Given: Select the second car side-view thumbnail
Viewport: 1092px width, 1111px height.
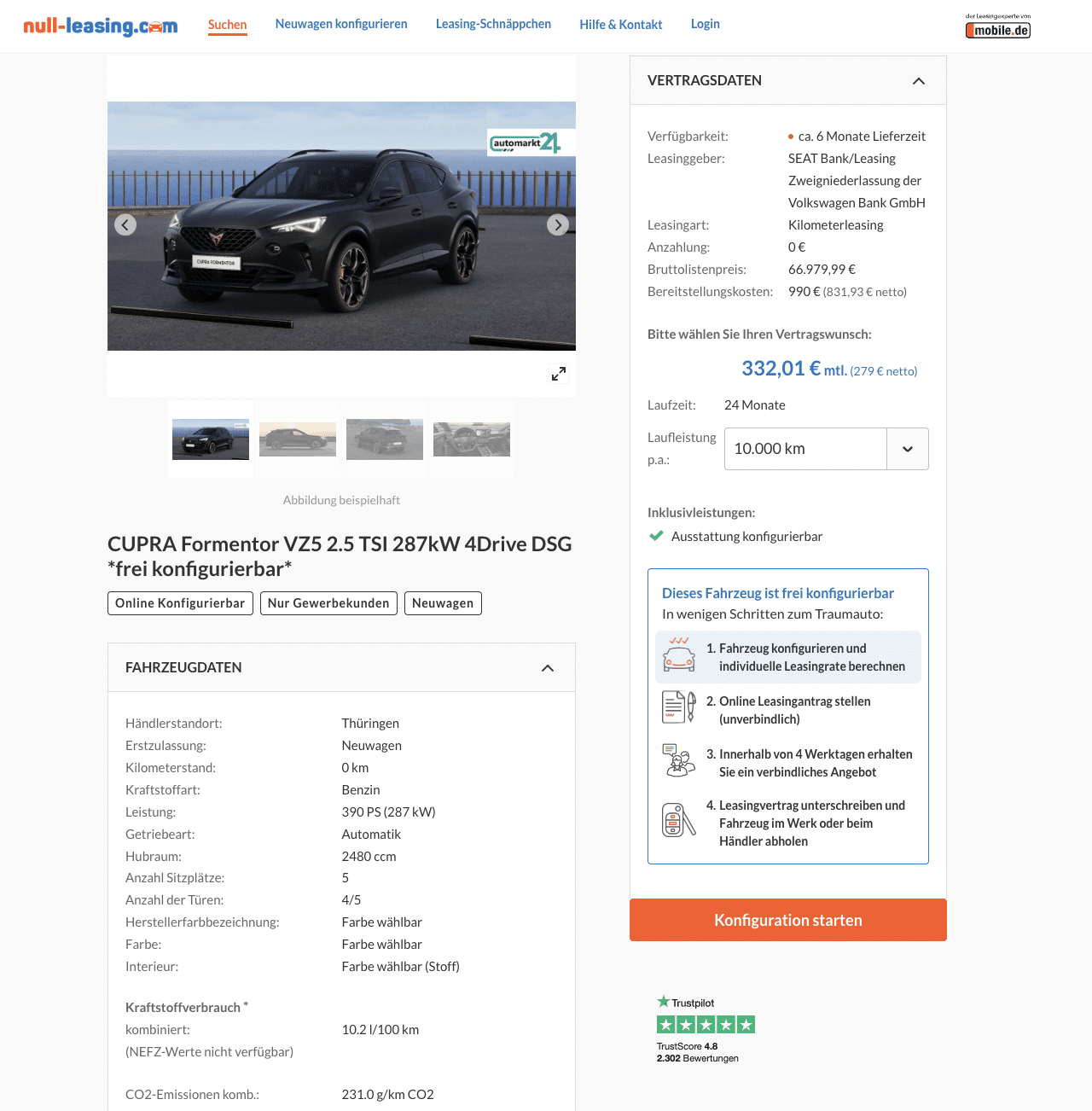Looking at the screenshot, I should pos(298,439).
